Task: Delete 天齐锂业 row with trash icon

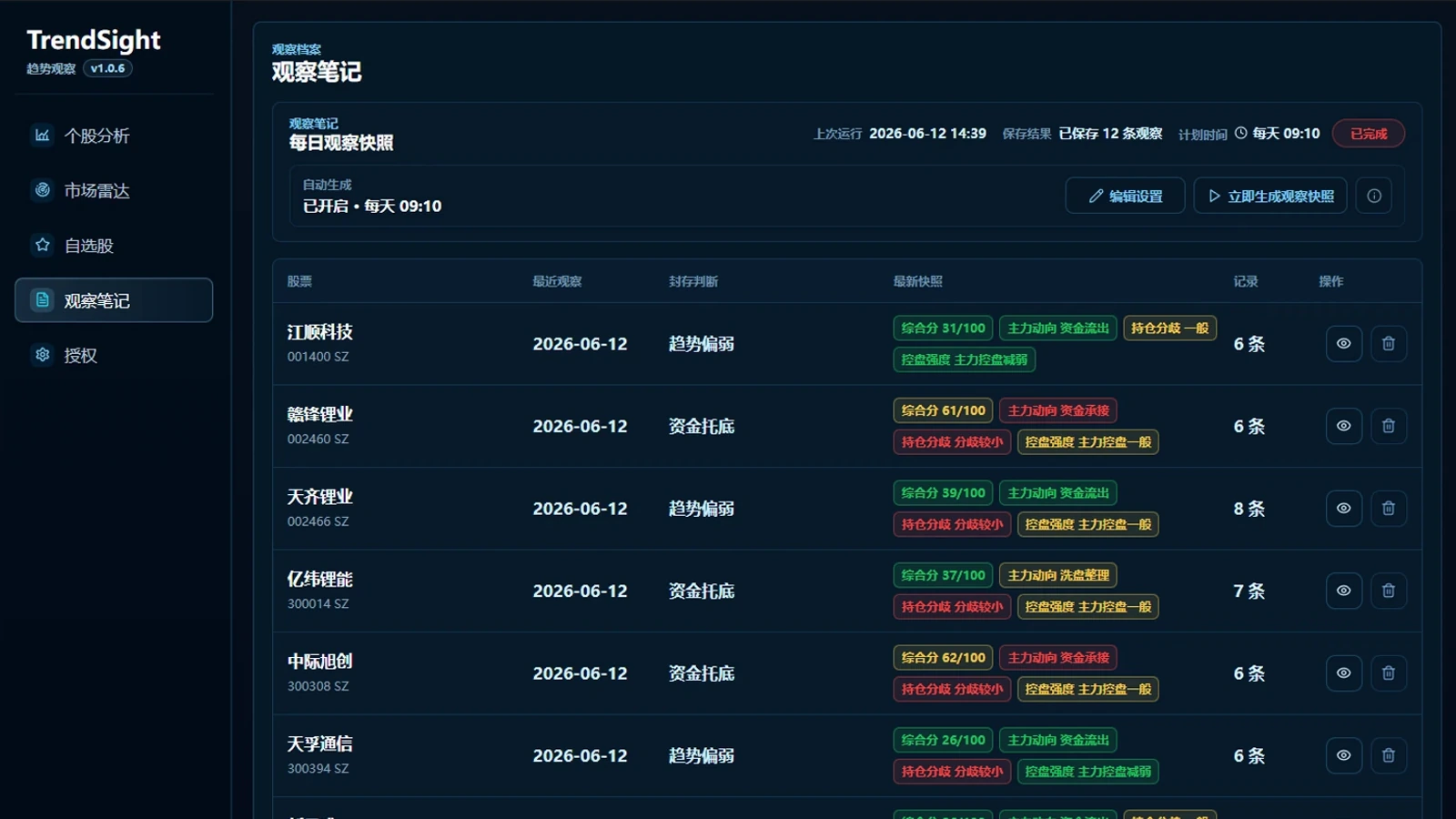Action: [1389, 508]
